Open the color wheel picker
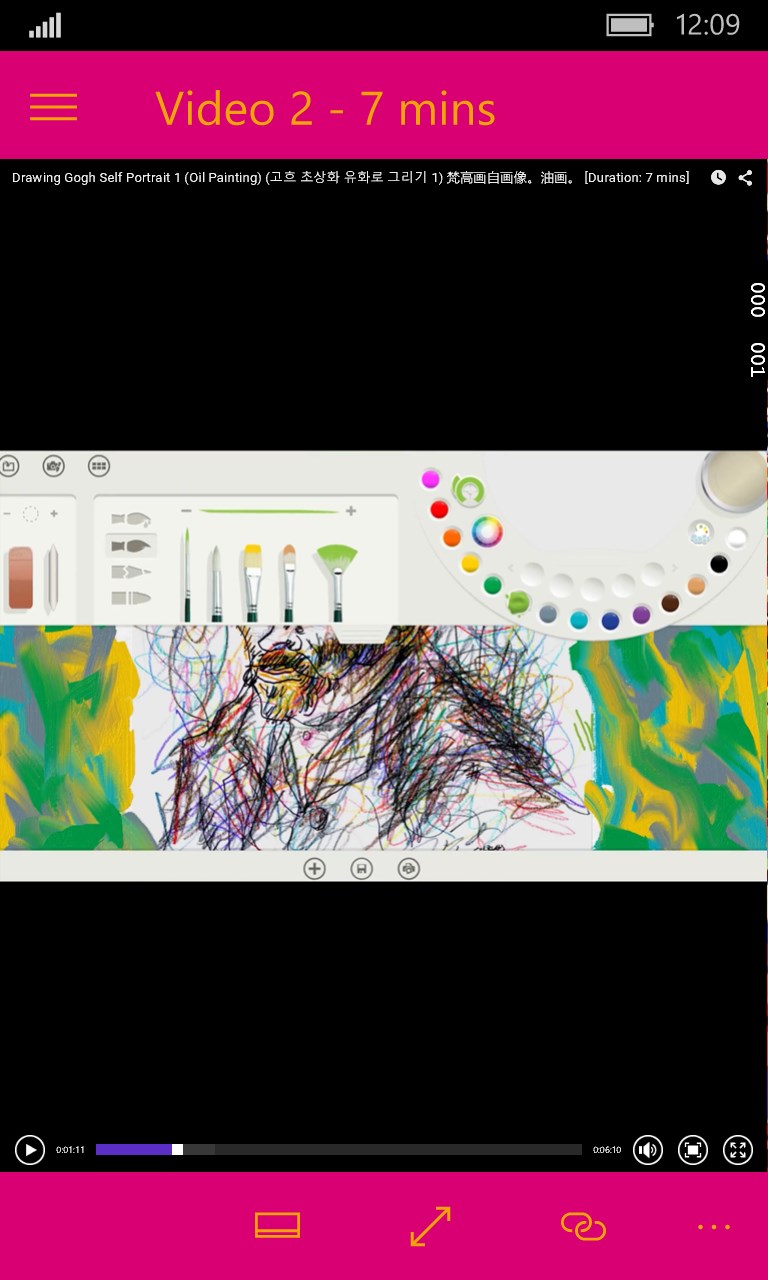768x1280 pixels. pyautogui.click(x=487, y=531)
